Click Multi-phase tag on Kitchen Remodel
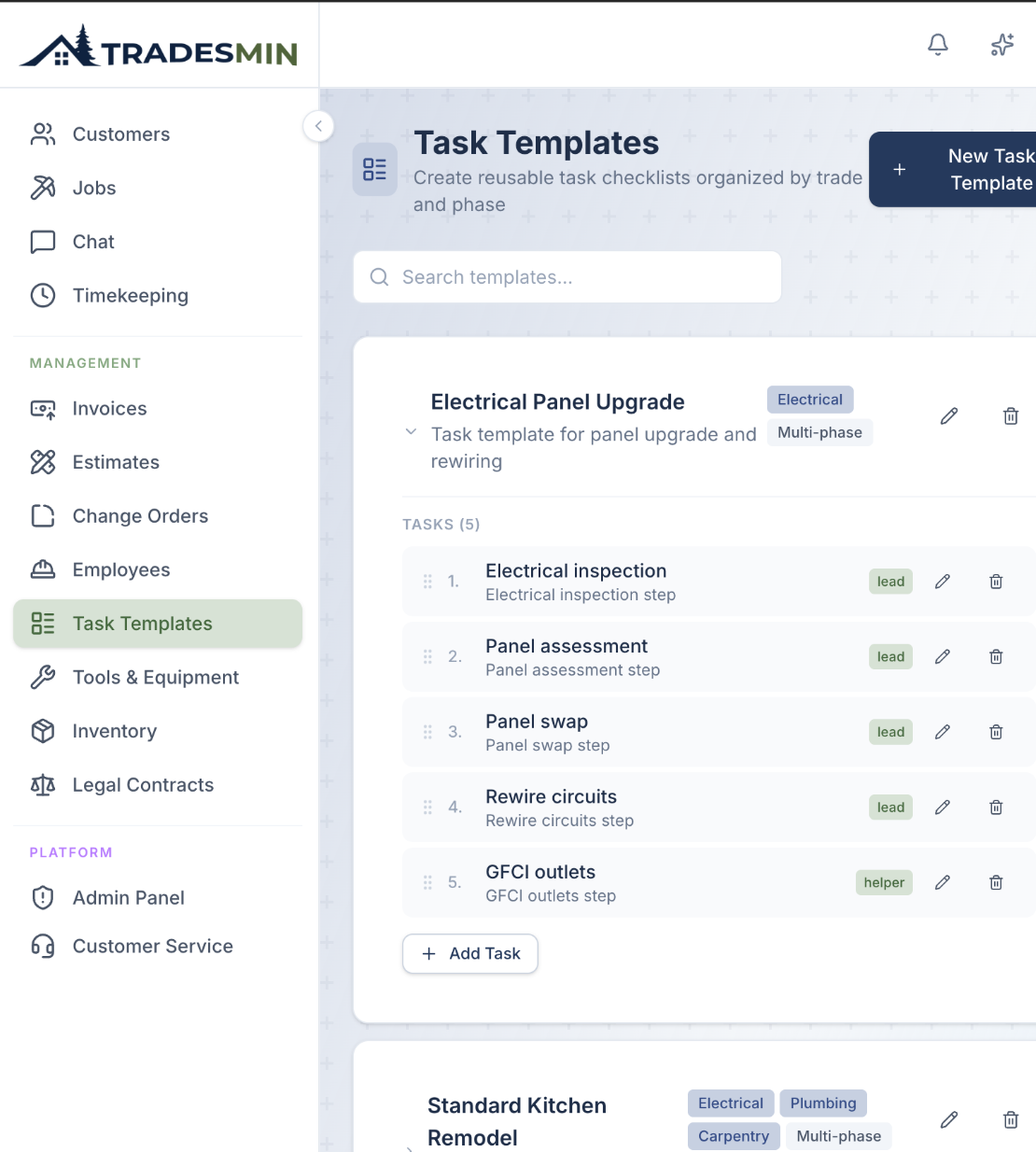The image size is (1036, 1152). tap(839, 1136)
